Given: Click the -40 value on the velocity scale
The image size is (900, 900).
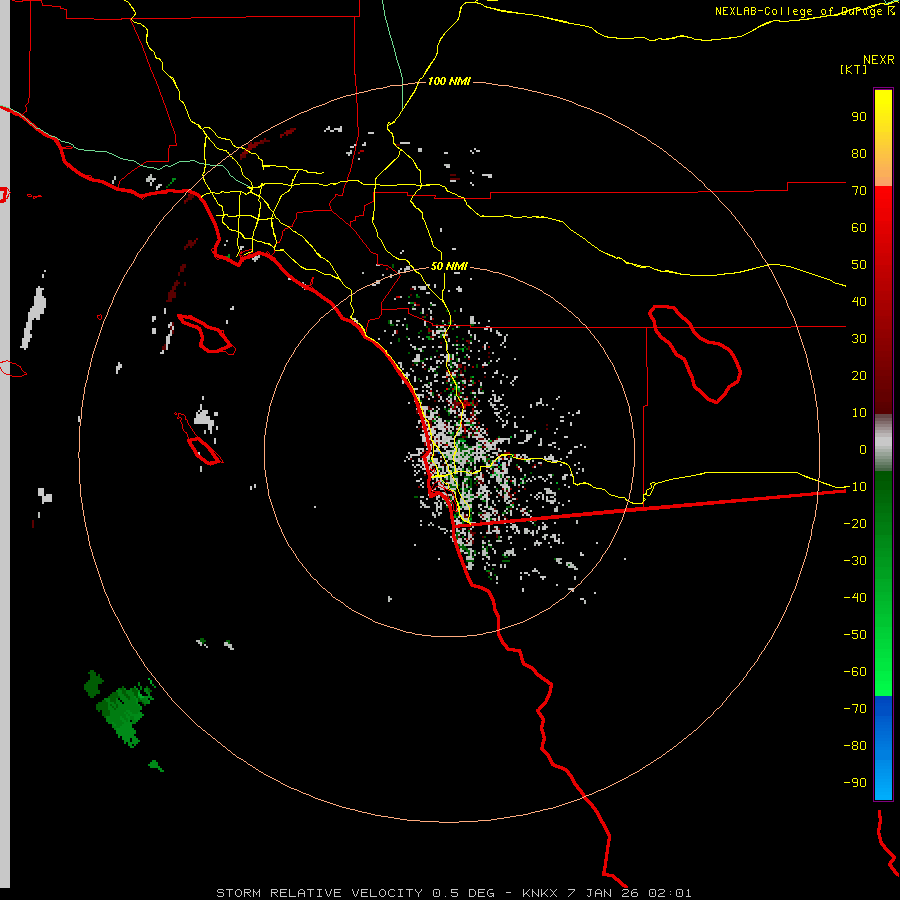Looking at the screenshot, I should [855, 598].
